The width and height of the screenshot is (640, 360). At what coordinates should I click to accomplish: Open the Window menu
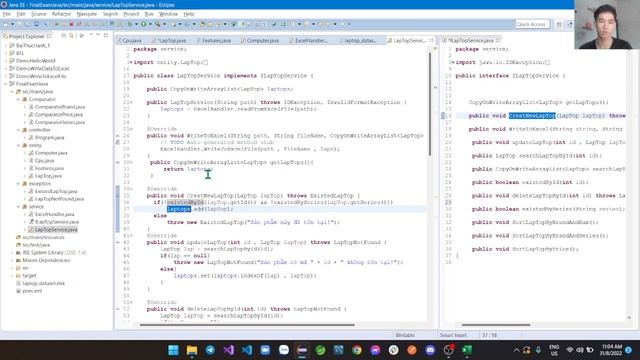(x=168, y=14)
